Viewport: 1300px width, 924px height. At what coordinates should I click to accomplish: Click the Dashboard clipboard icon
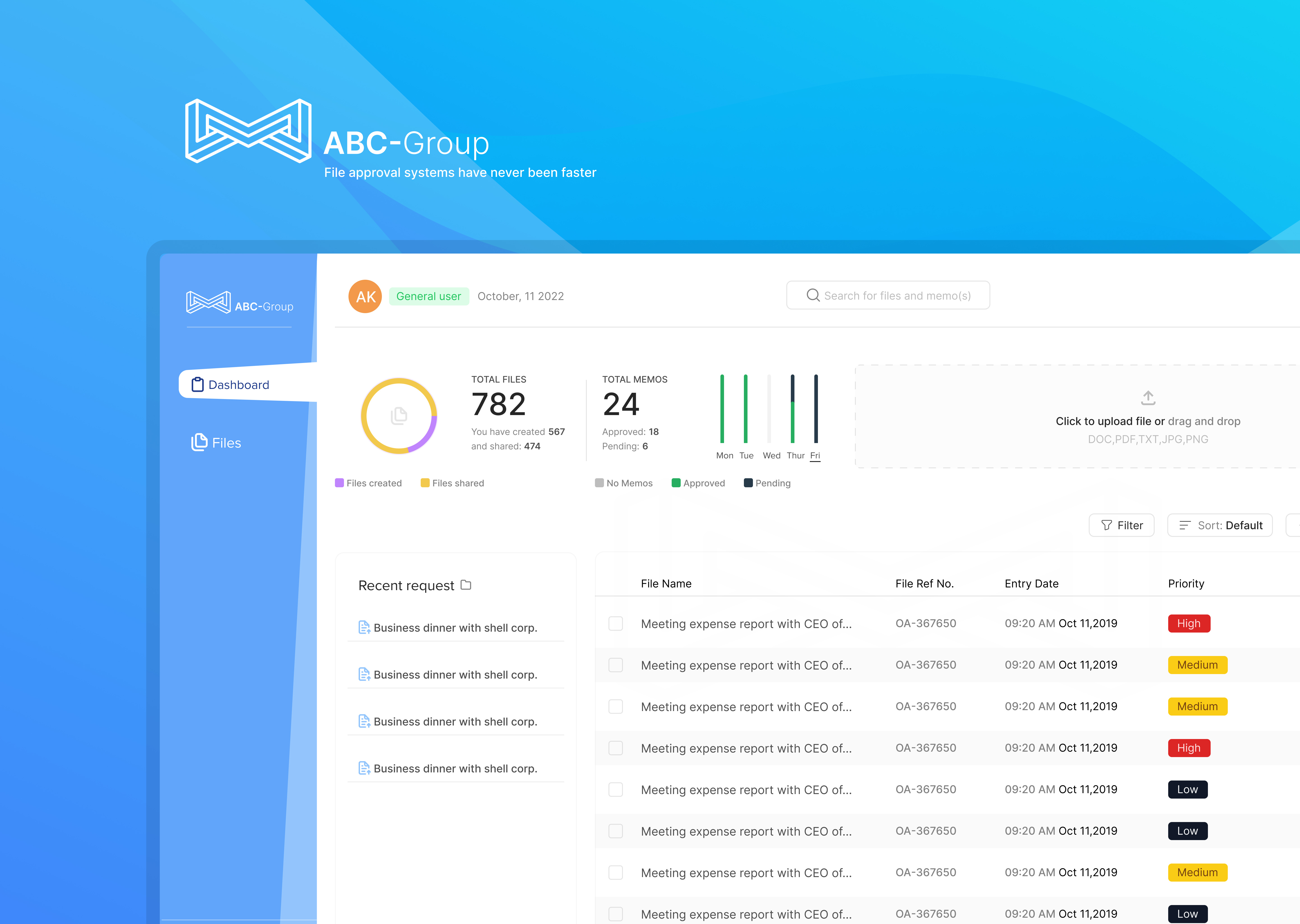197,385
